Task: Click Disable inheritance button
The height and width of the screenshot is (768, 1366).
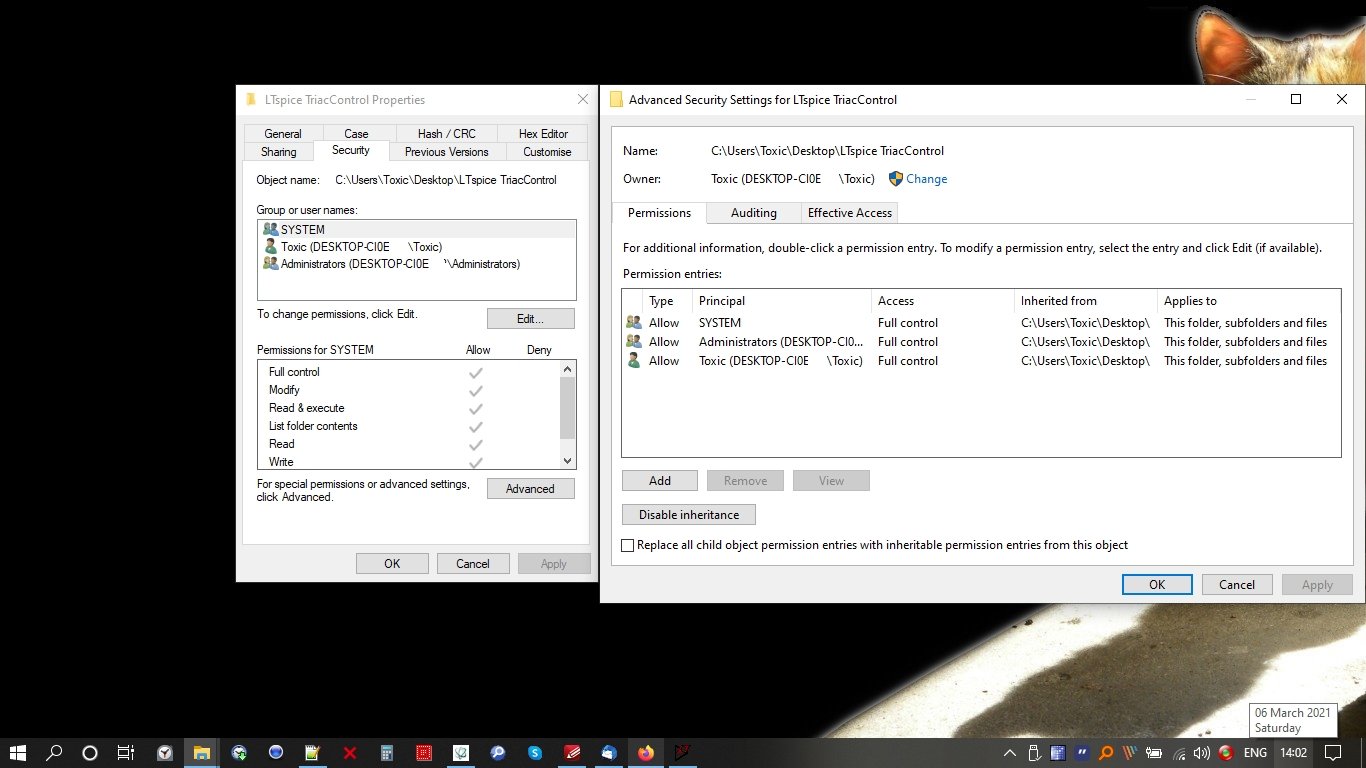Action: [x=689, y=515]
